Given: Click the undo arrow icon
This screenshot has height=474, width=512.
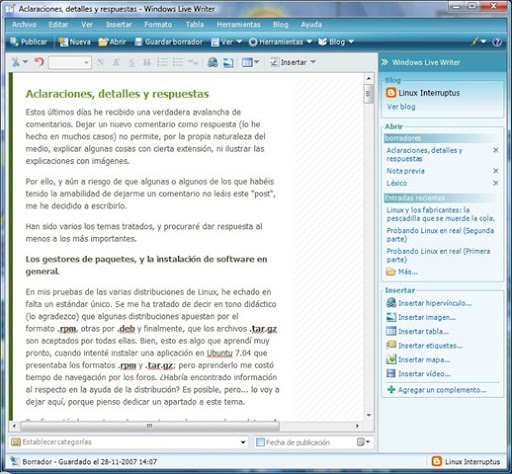Looking at the screenshot, I should click(39, 62).
